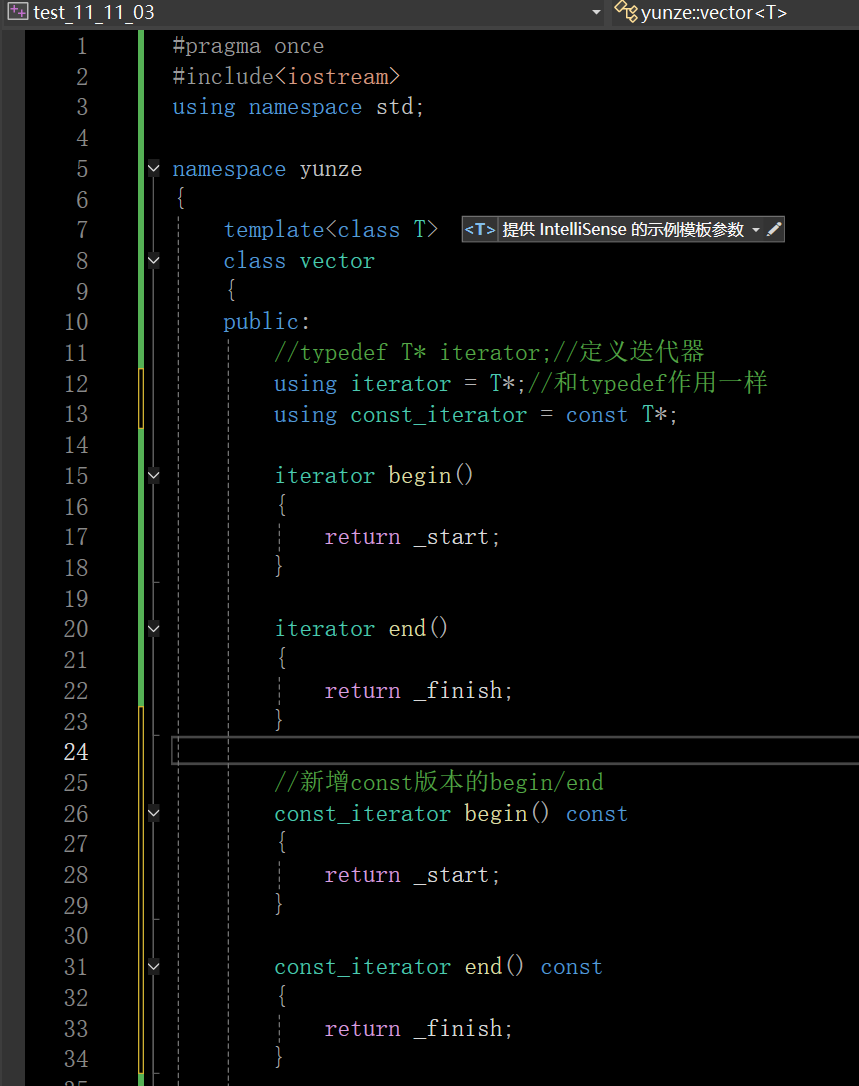Image resolution: width=859 pixels, height=1086 pixels.
Task: Click the empty current line 24 editor area
Action: click(515, 751)
